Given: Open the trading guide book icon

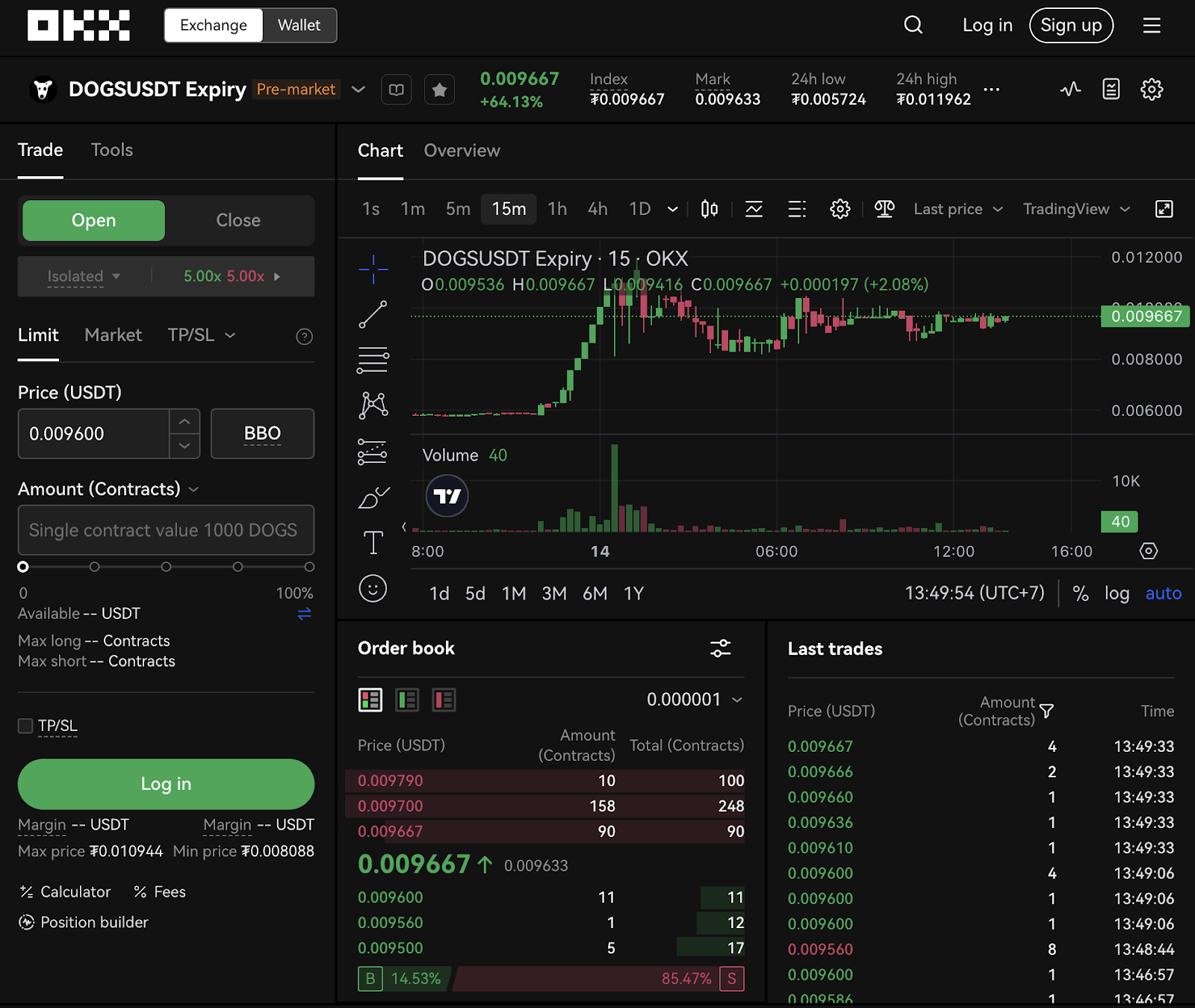Looking at the screenshot, I should tap(397, 90).
